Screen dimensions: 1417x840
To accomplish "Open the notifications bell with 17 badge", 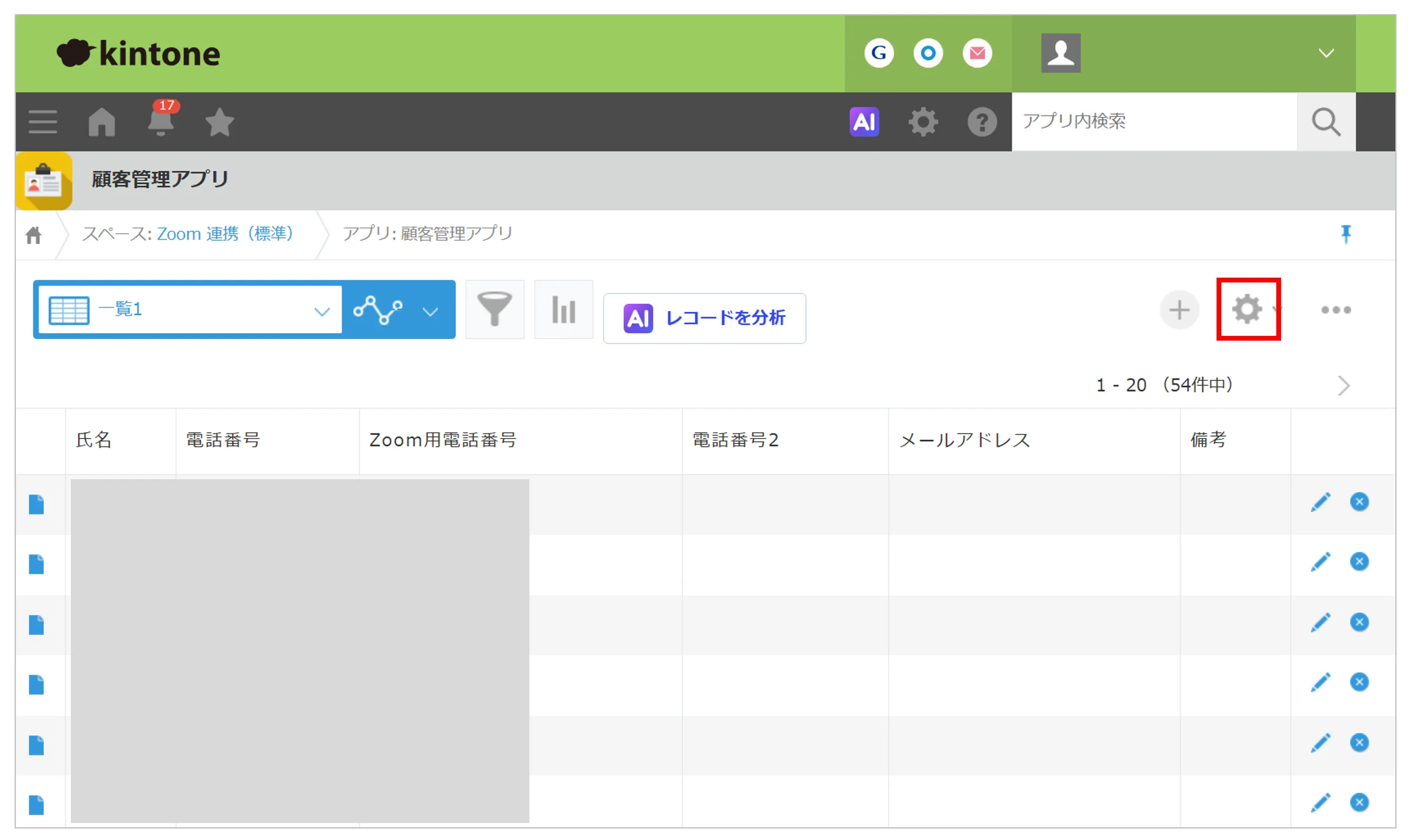I will point(162,121).
